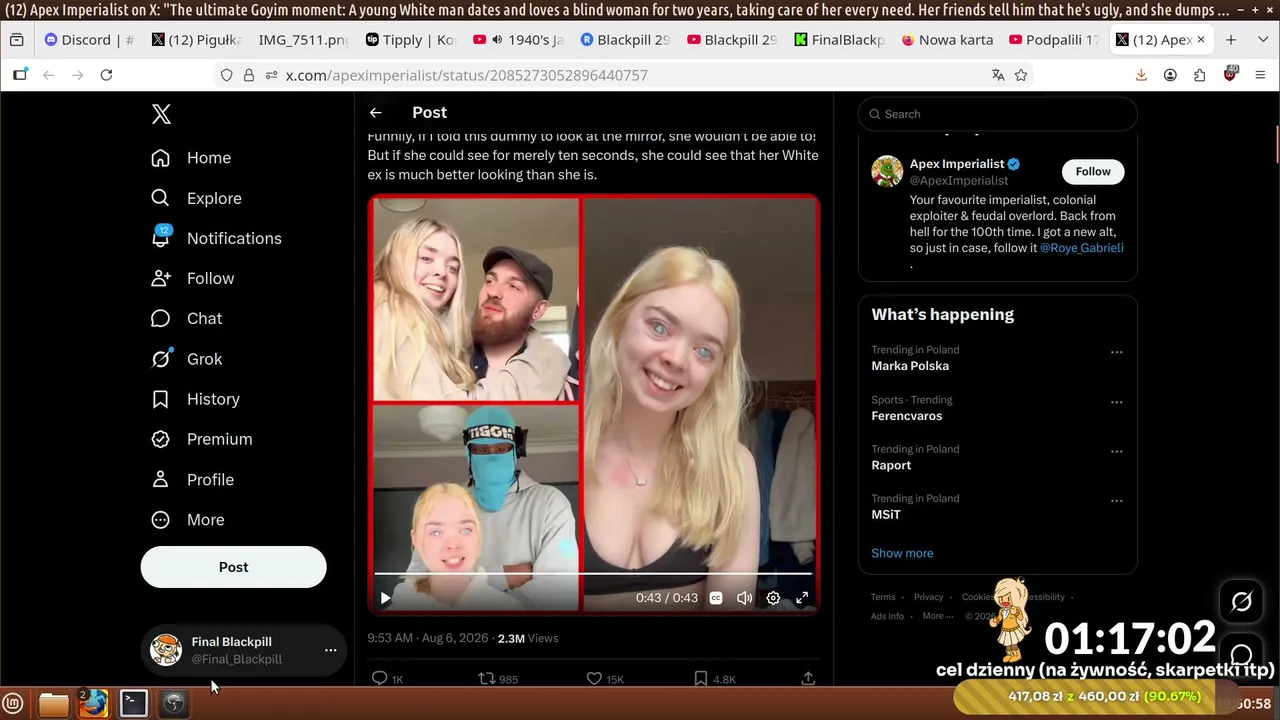The width and height of the screenshot is (1280, 720).
Task: Open account options dots beside Final Blackpill
Action: tap(330, 650)
